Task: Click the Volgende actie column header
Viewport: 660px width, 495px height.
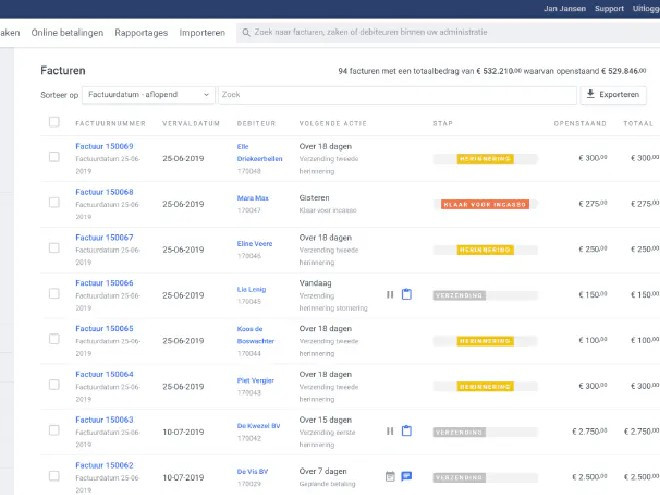Action: [333, 123]
